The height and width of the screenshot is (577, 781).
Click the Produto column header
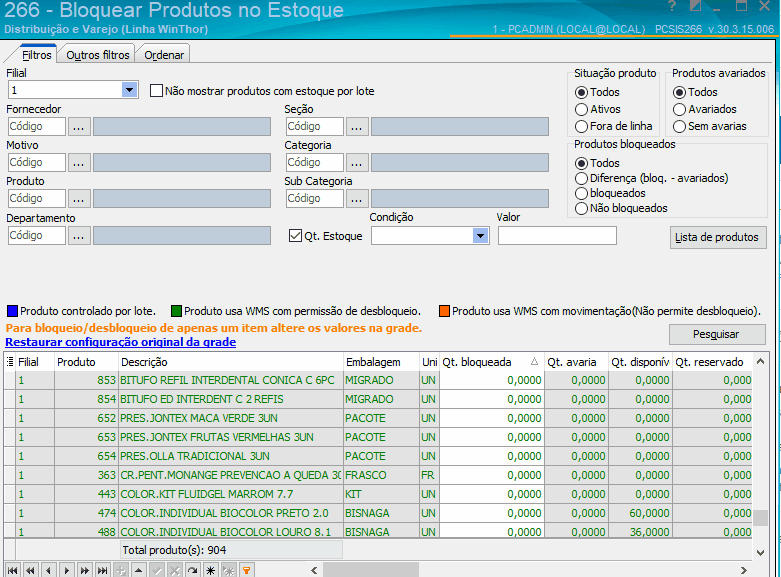[86, 362]
